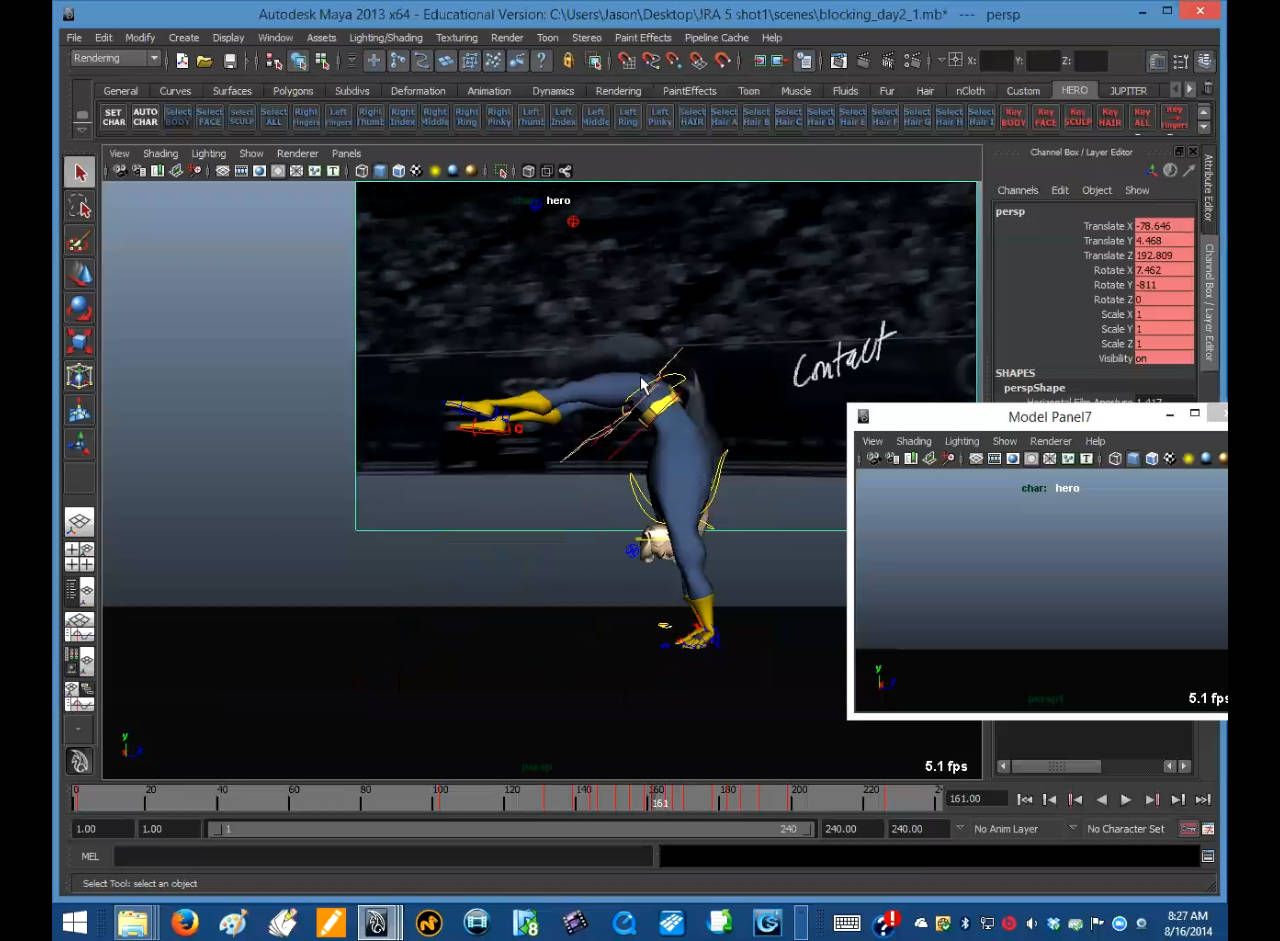Toggle isolate select in main panel toolbar
This screenshot has width=1280, height=941.
(501, 171)
